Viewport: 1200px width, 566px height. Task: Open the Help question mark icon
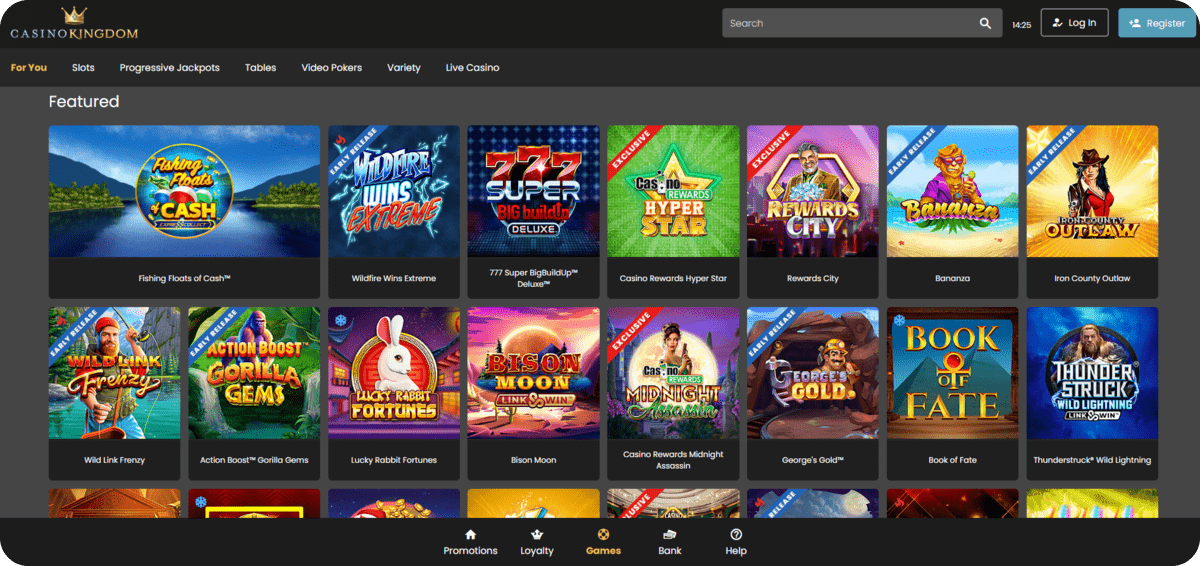click(736, 535)
